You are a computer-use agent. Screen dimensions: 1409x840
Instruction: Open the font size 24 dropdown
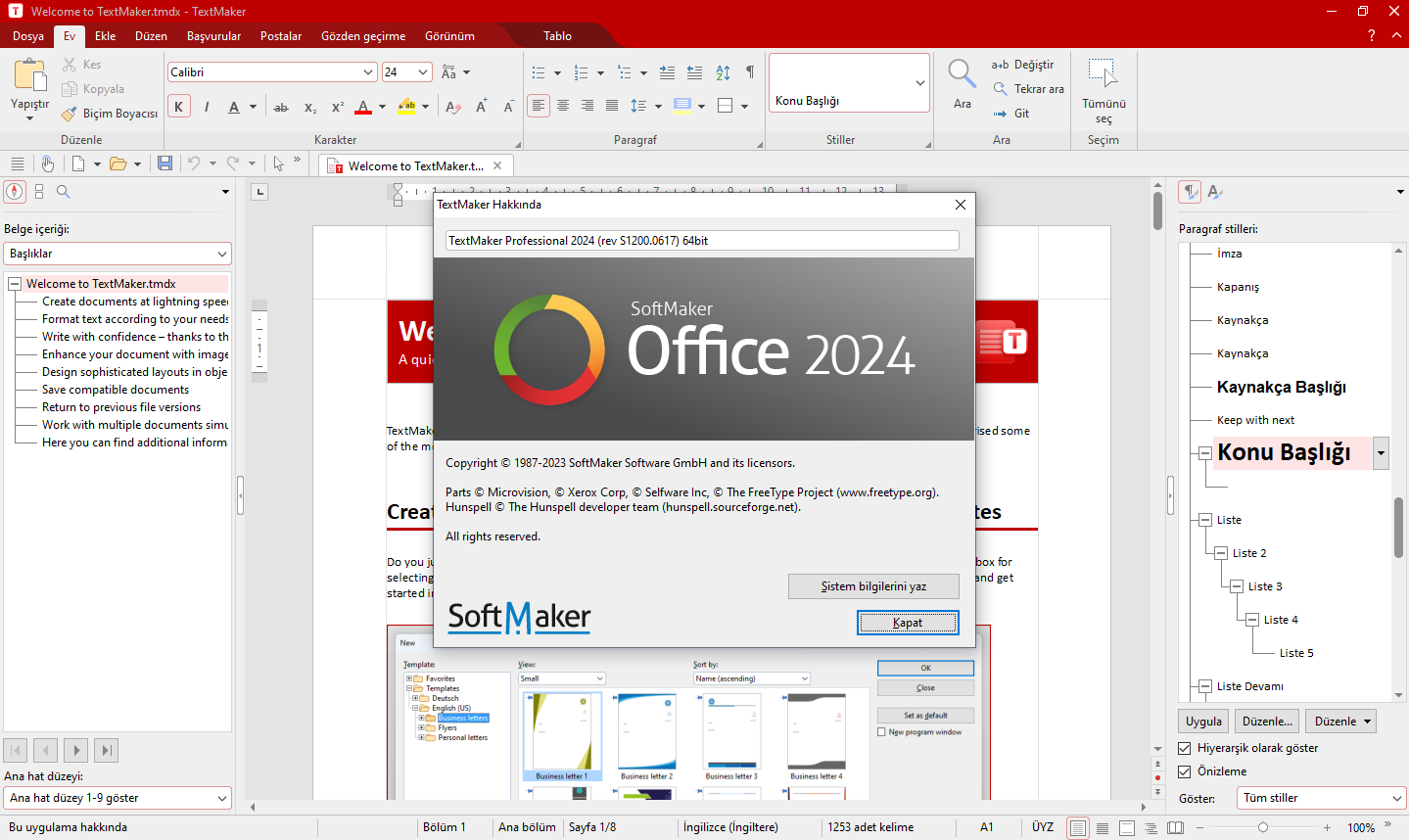pyautogui.click(x=423, y=72)
